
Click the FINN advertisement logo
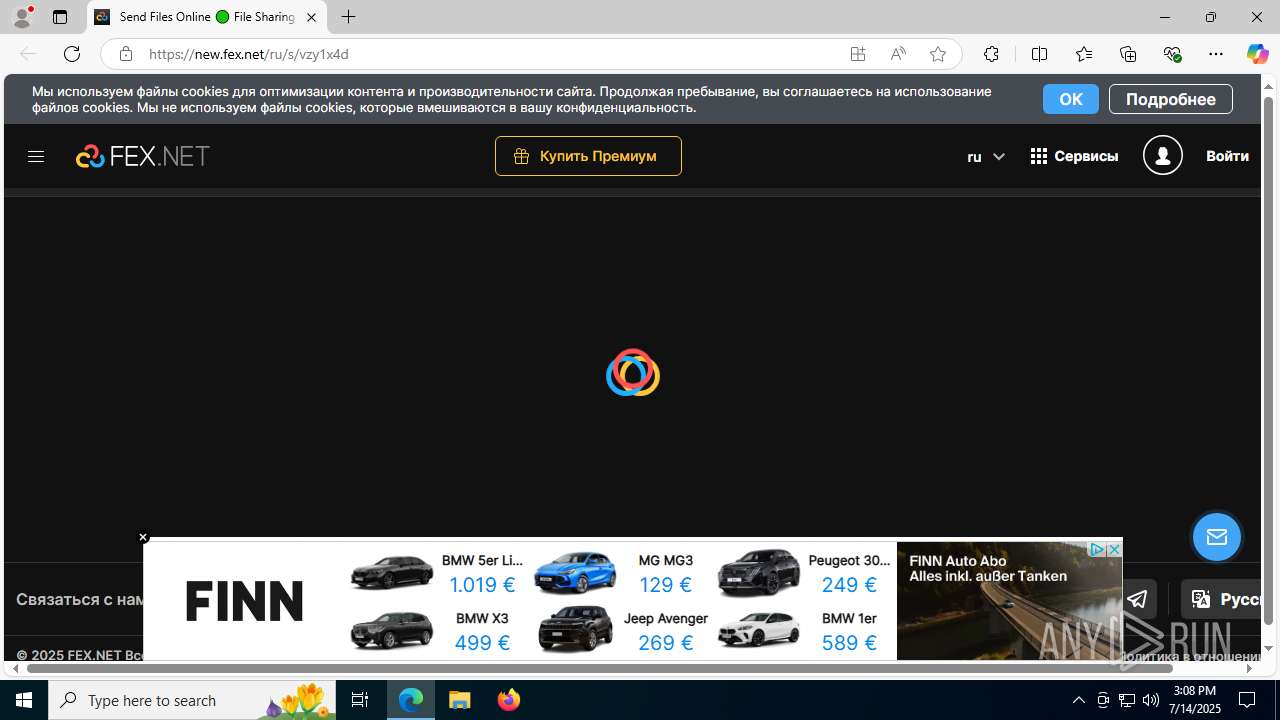point(244,601)
